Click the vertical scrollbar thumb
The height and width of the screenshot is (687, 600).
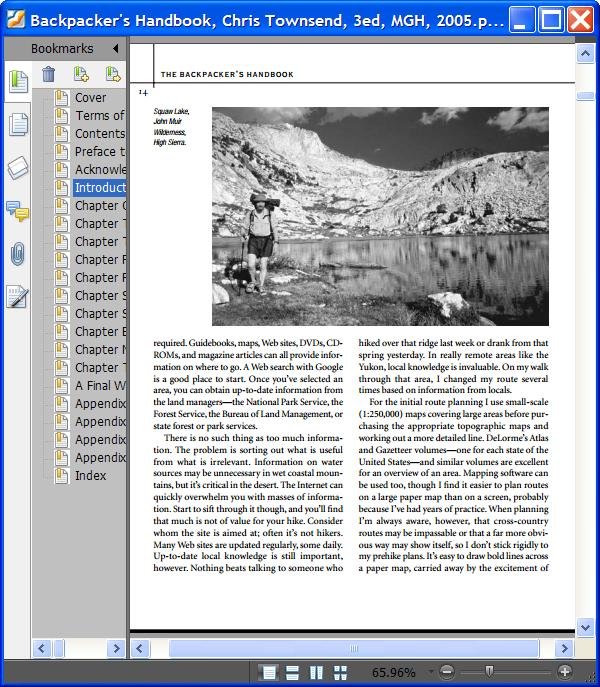pos(585,96)
